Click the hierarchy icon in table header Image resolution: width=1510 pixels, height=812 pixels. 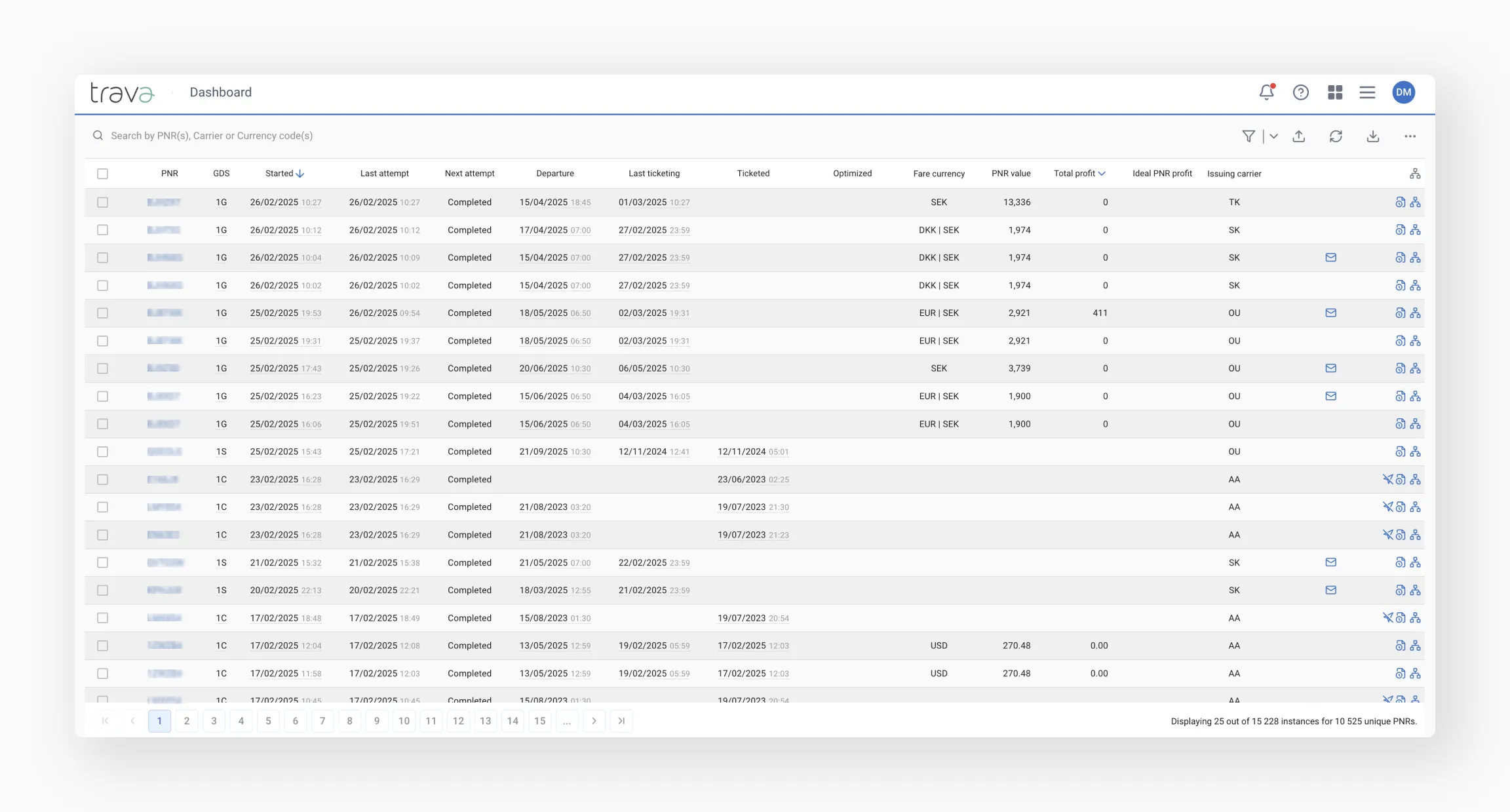pyautogui.click(x=1415, y=174)
